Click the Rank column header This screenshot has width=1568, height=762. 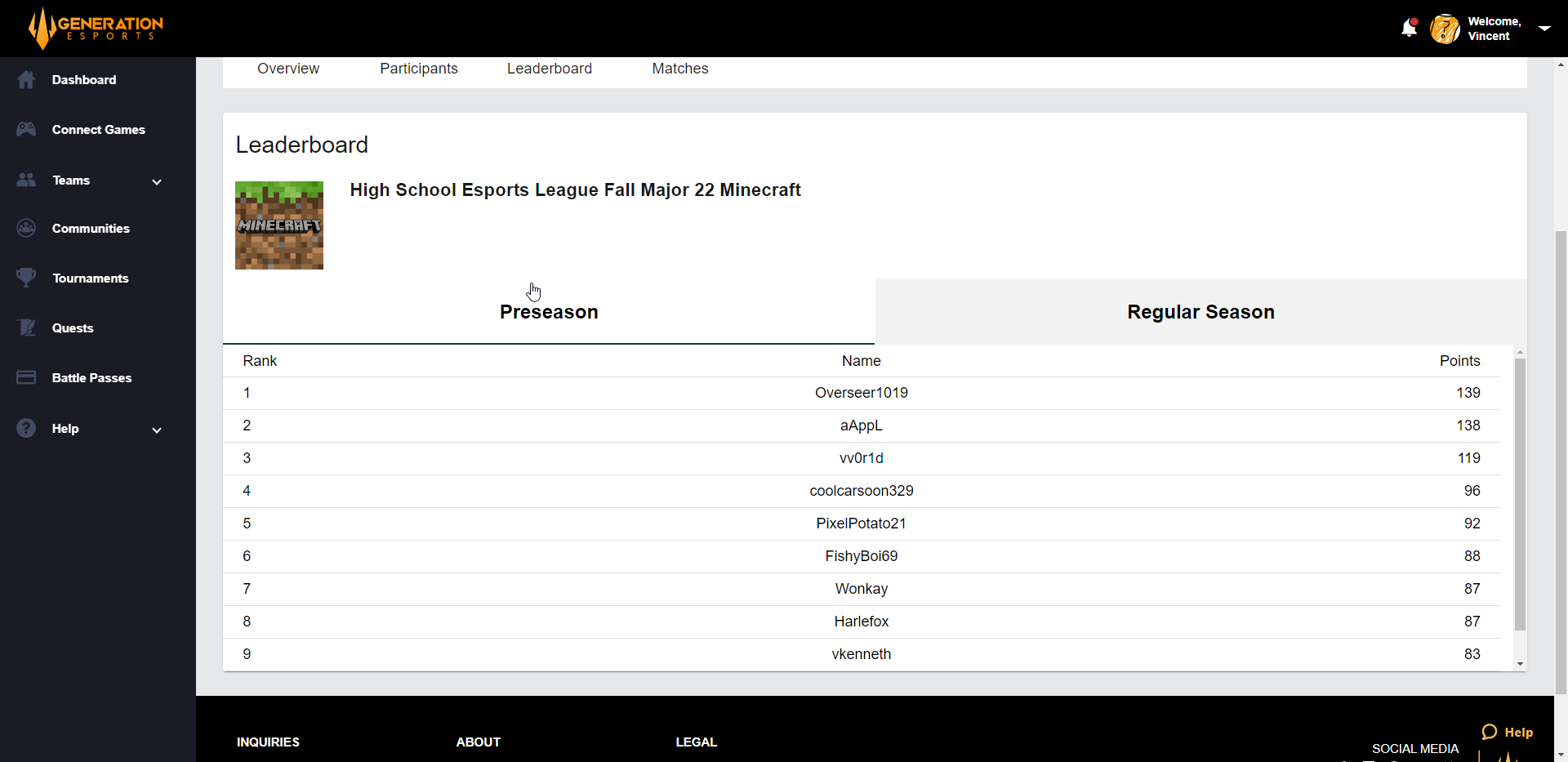[260, 361]
